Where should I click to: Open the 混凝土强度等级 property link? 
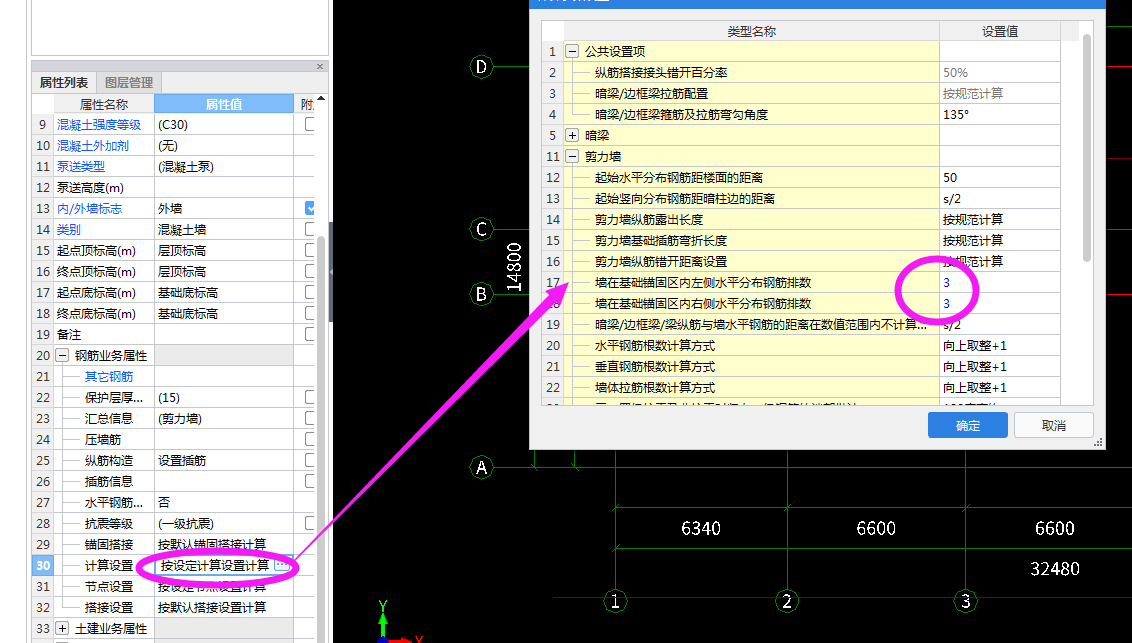(x=99, y=125)
